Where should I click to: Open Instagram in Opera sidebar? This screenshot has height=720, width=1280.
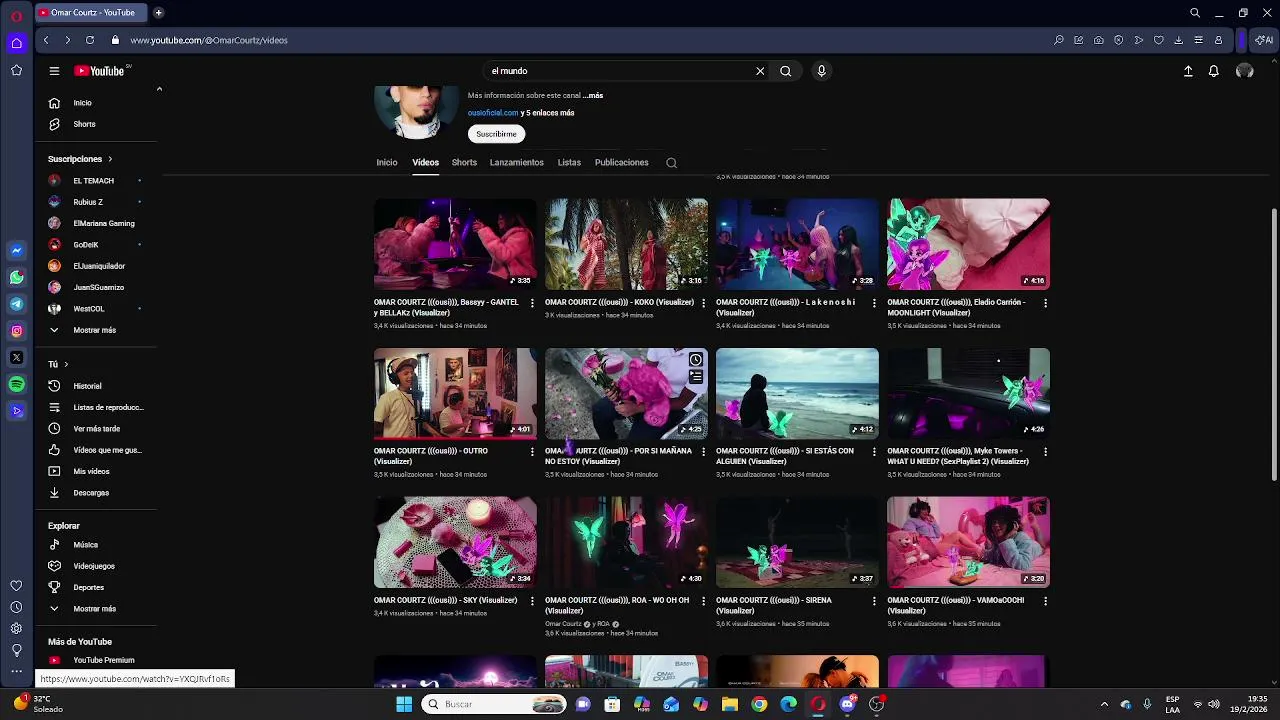[x=17, y=331]
